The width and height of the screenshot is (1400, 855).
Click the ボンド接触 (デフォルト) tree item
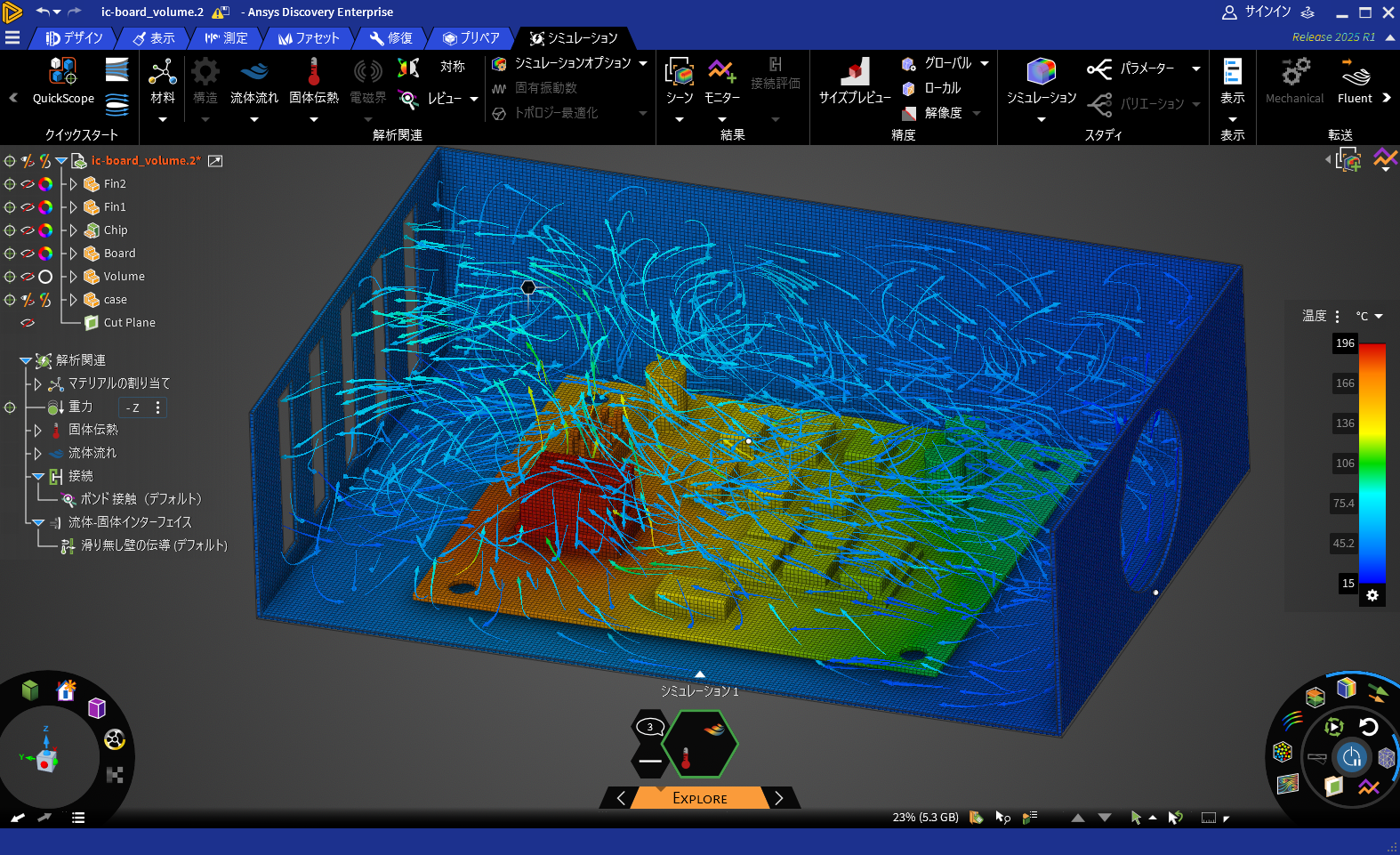(141, 499)
